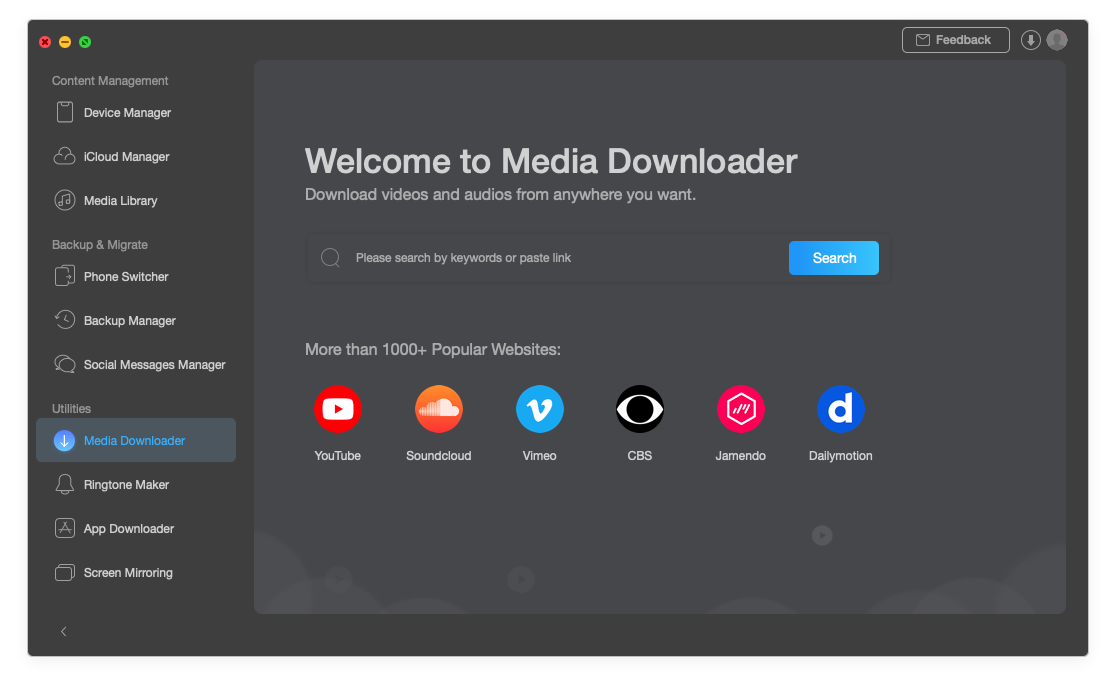1101x676 pixels.
Task: Open Device Manager in the sidebar
Action: (x=127, y=113)
